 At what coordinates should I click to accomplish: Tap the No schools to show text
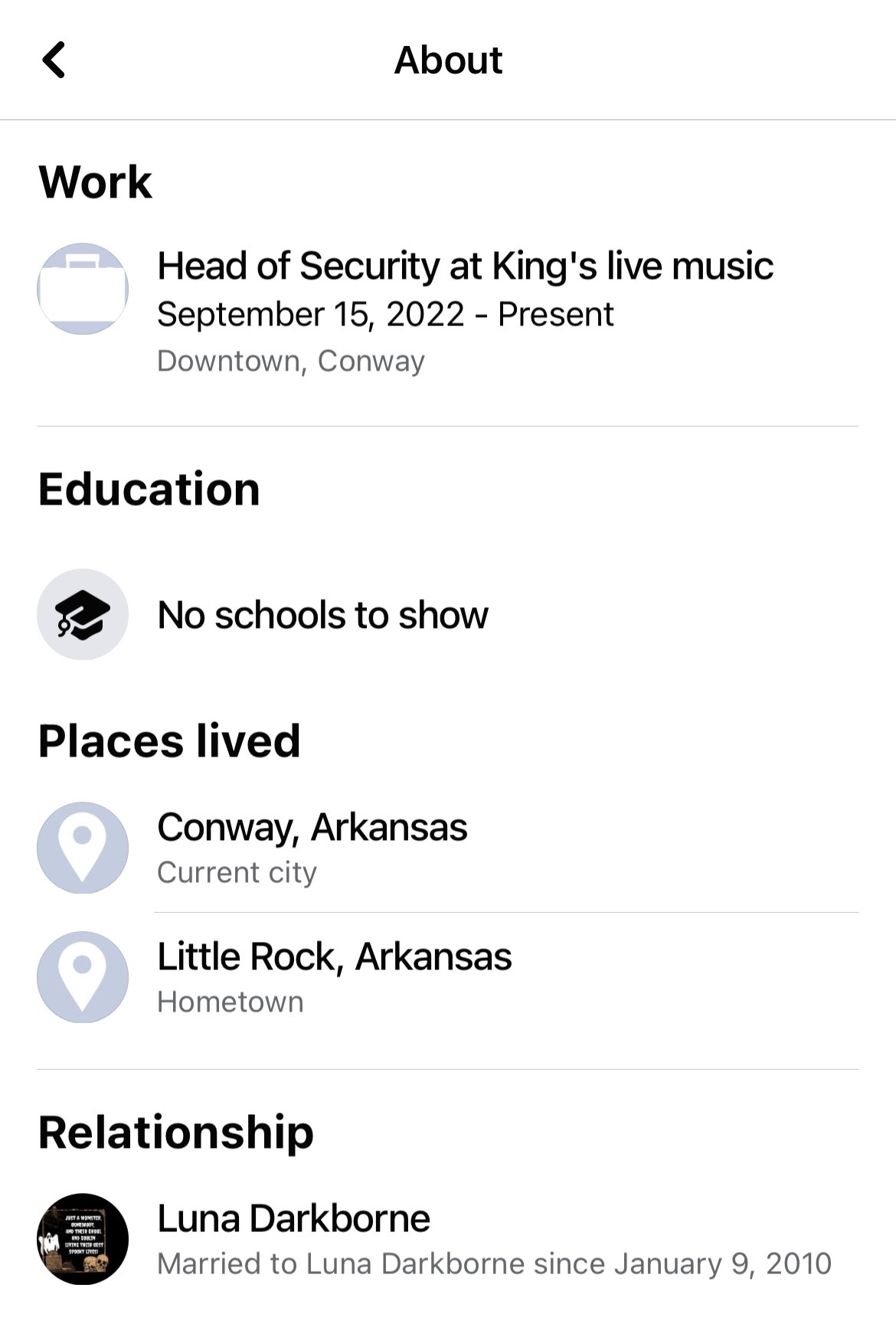point(322,615)
